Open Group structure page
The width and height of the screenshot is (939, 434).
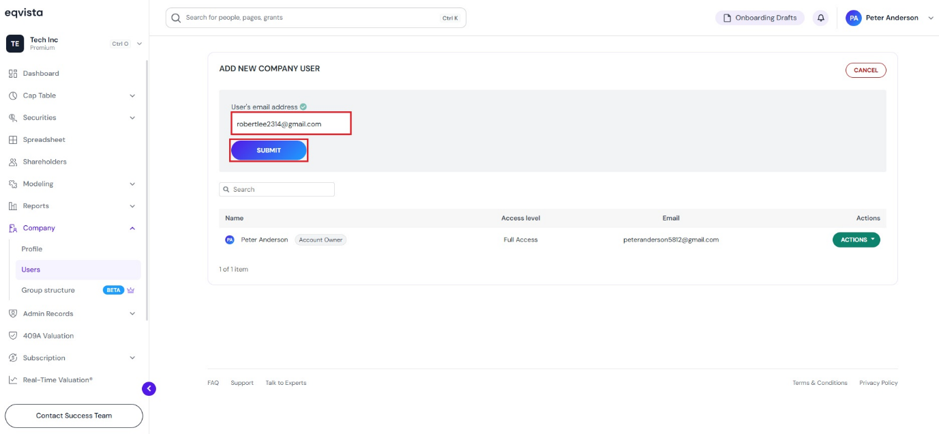point(48,290)
